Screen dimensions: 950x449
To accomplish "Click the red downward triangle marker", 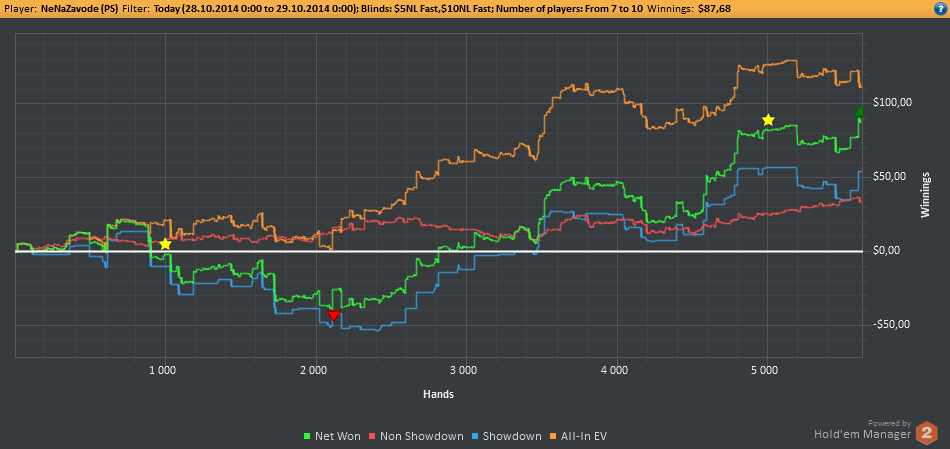I will 333,315.
